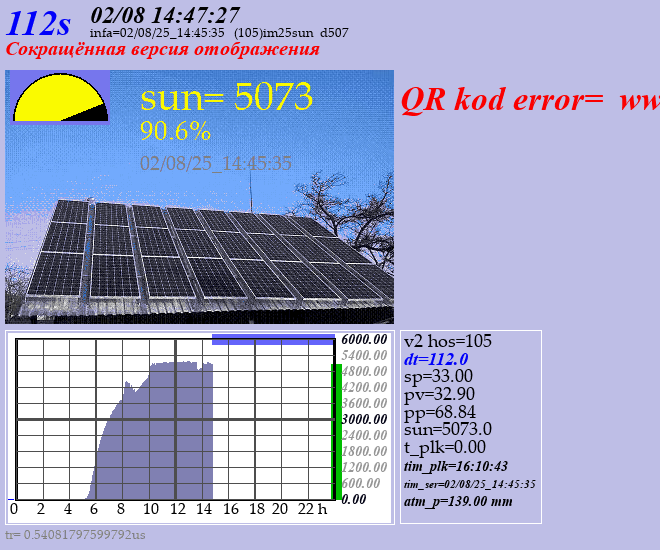This screenshot has height=550, width=660.
Task: Click the 'atm_p=139.00 mm' value
Action: 458,502
